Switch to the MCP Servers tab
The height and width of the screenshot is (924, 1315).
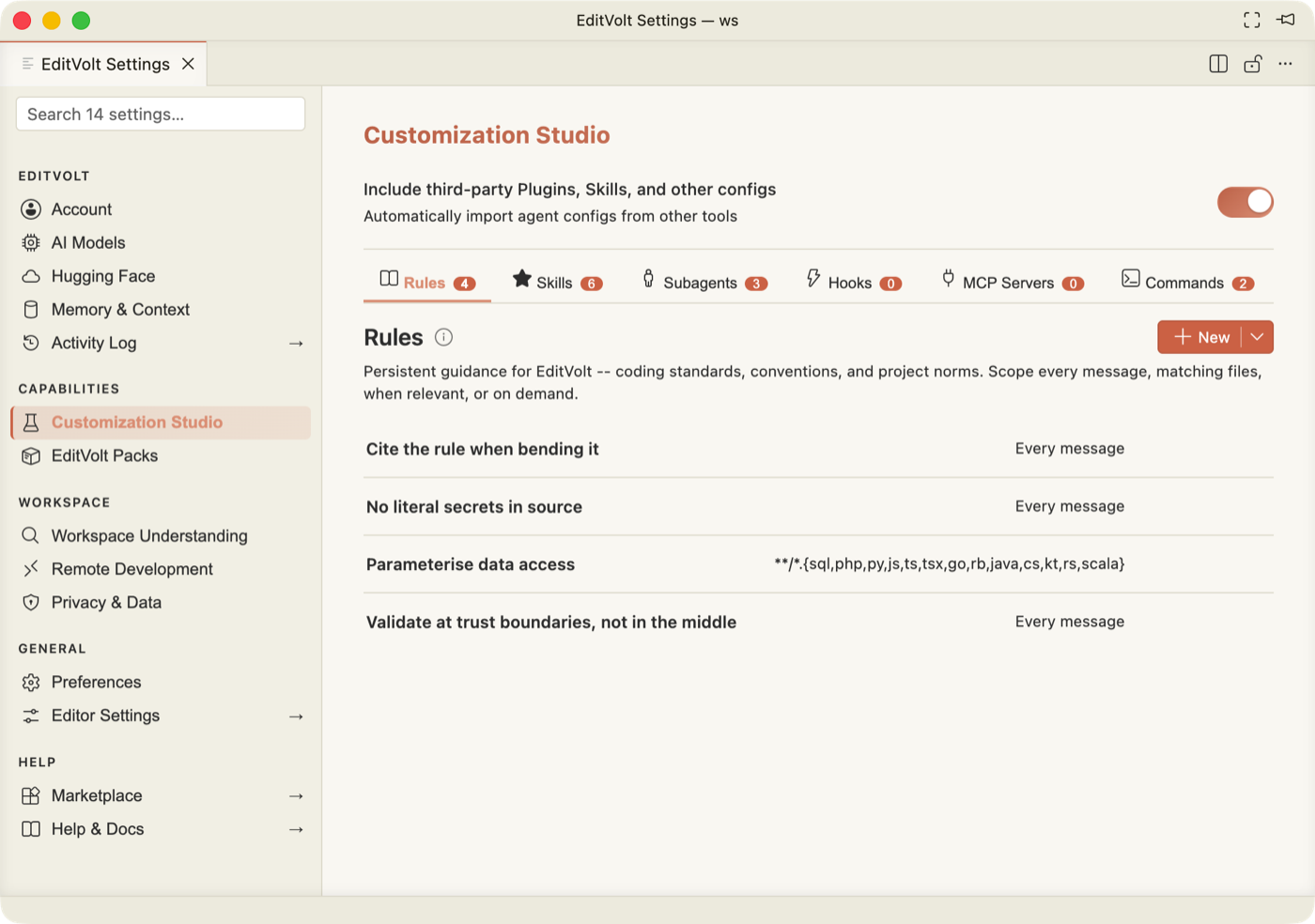click(1013, 282)
